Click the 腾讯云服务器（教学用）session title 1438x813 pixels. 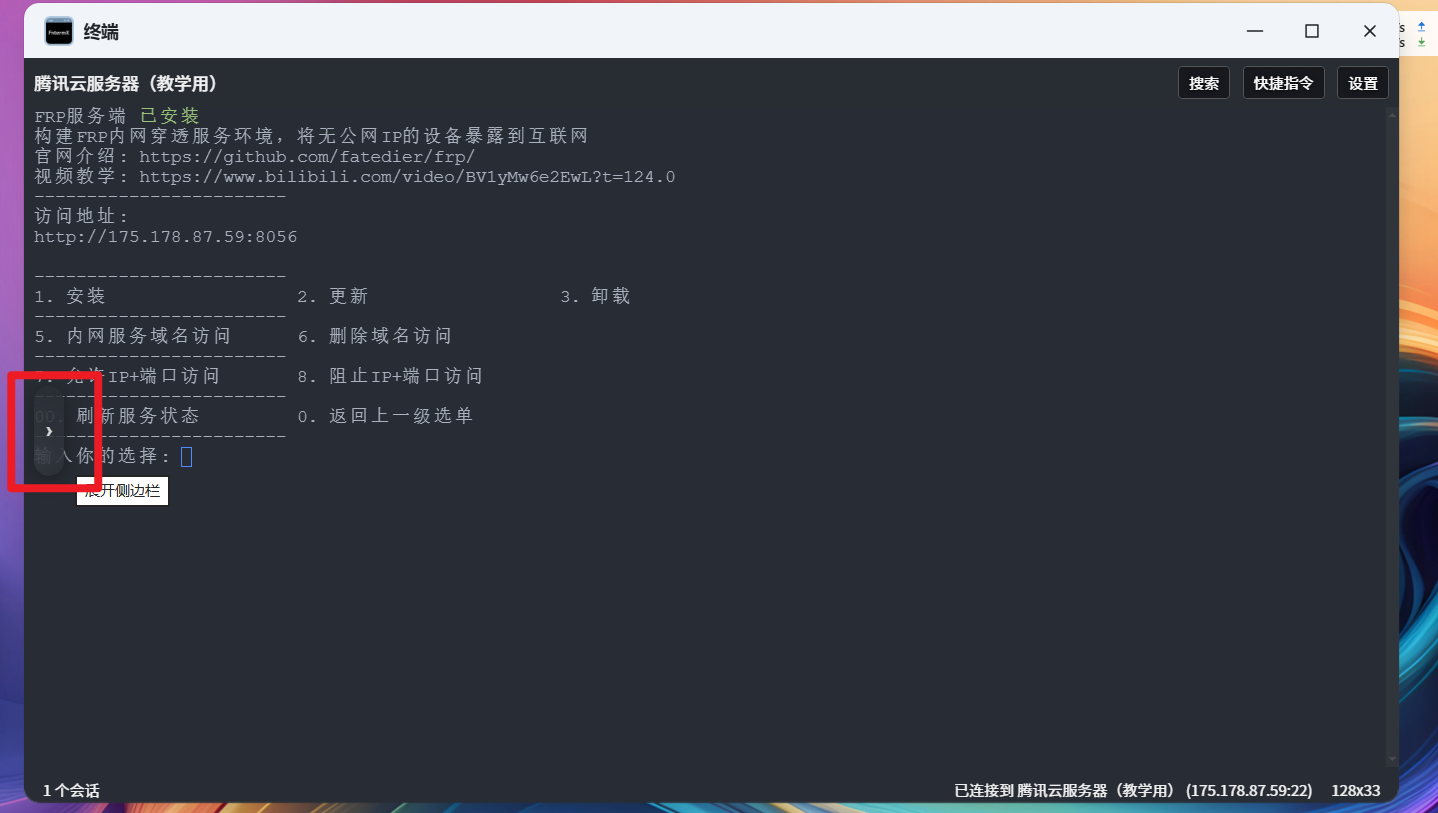pos(126,83)
